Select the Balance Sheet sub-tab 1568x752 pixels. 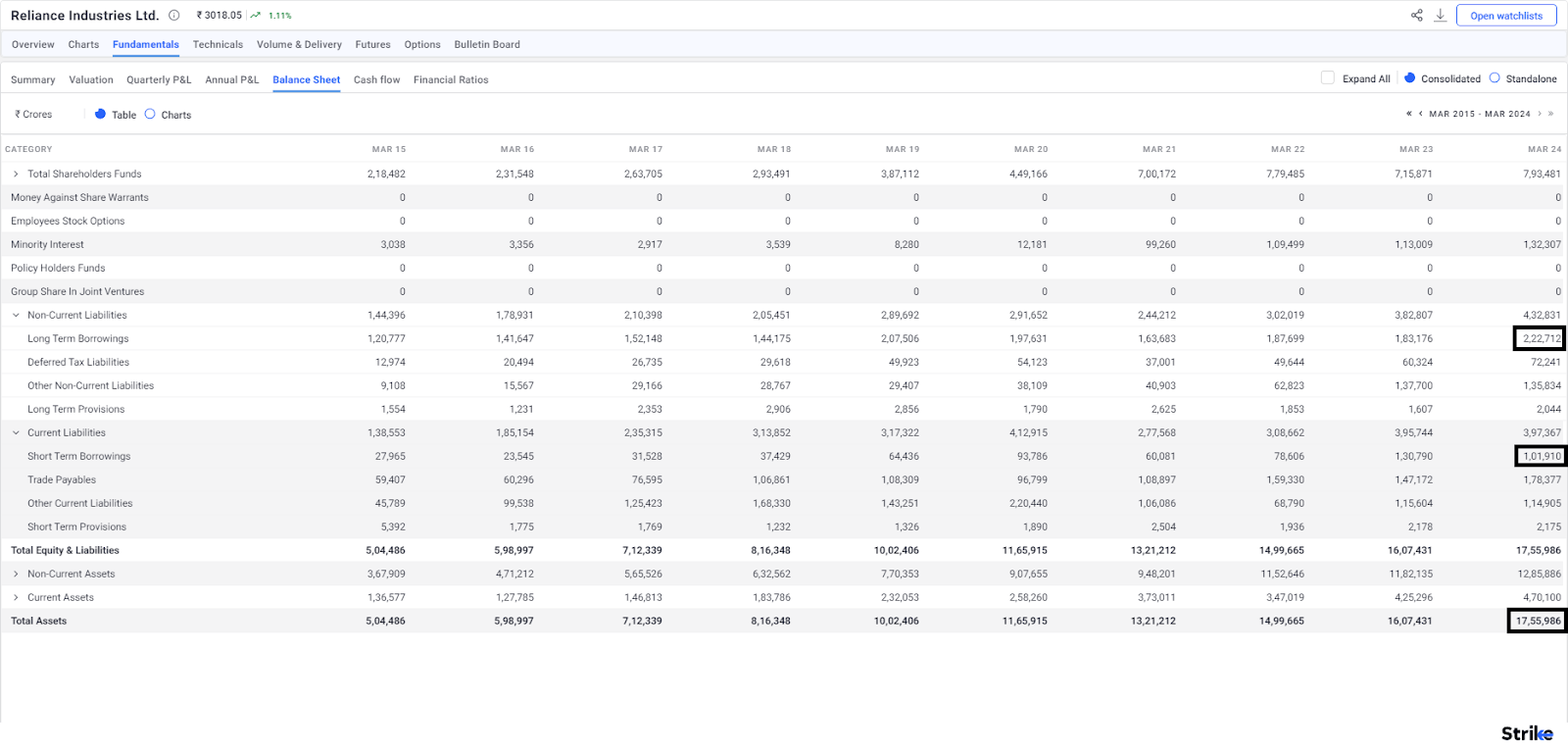(307, 79)
